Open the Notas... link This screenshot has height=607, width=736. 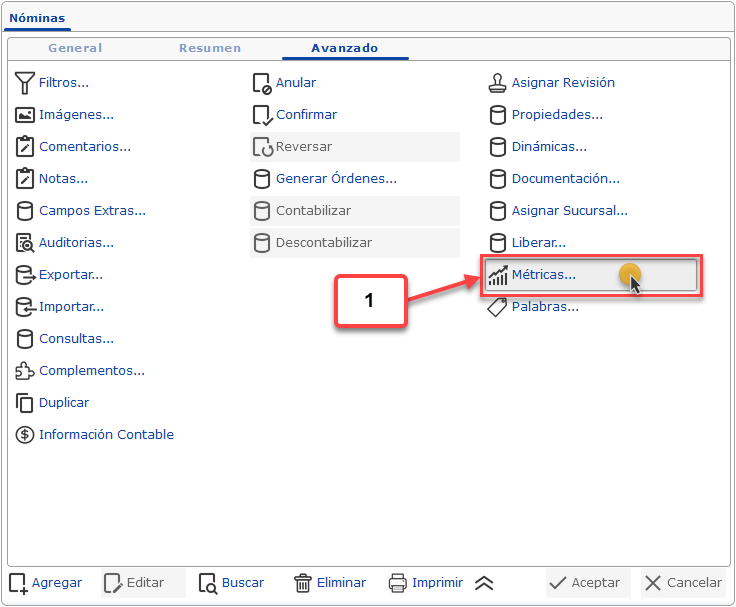[63, 178]
